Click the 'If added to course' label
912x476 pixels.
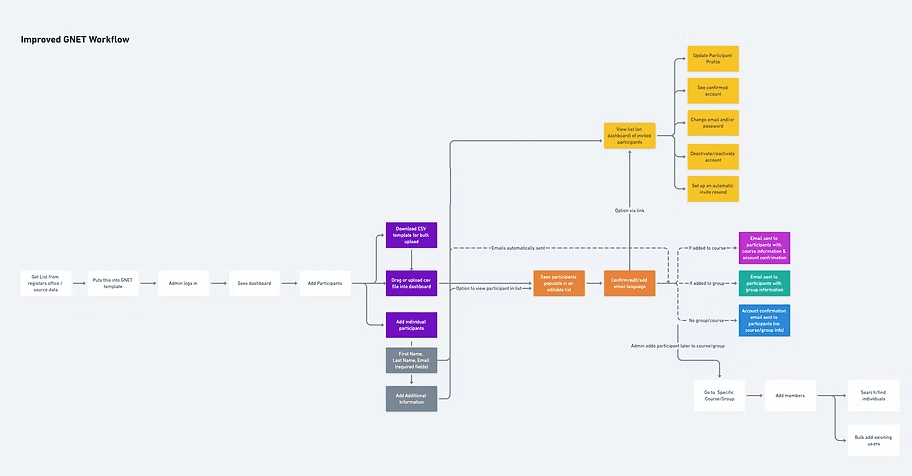(x=707, y=248)
